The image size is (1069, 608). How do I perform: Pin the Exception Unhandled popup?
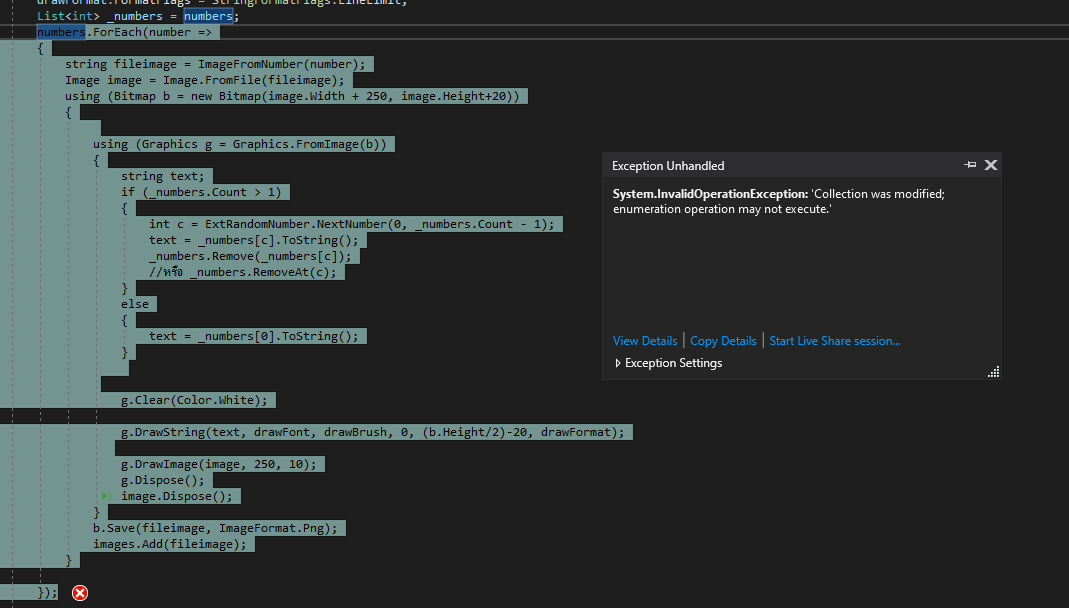[x=970, y=165]
